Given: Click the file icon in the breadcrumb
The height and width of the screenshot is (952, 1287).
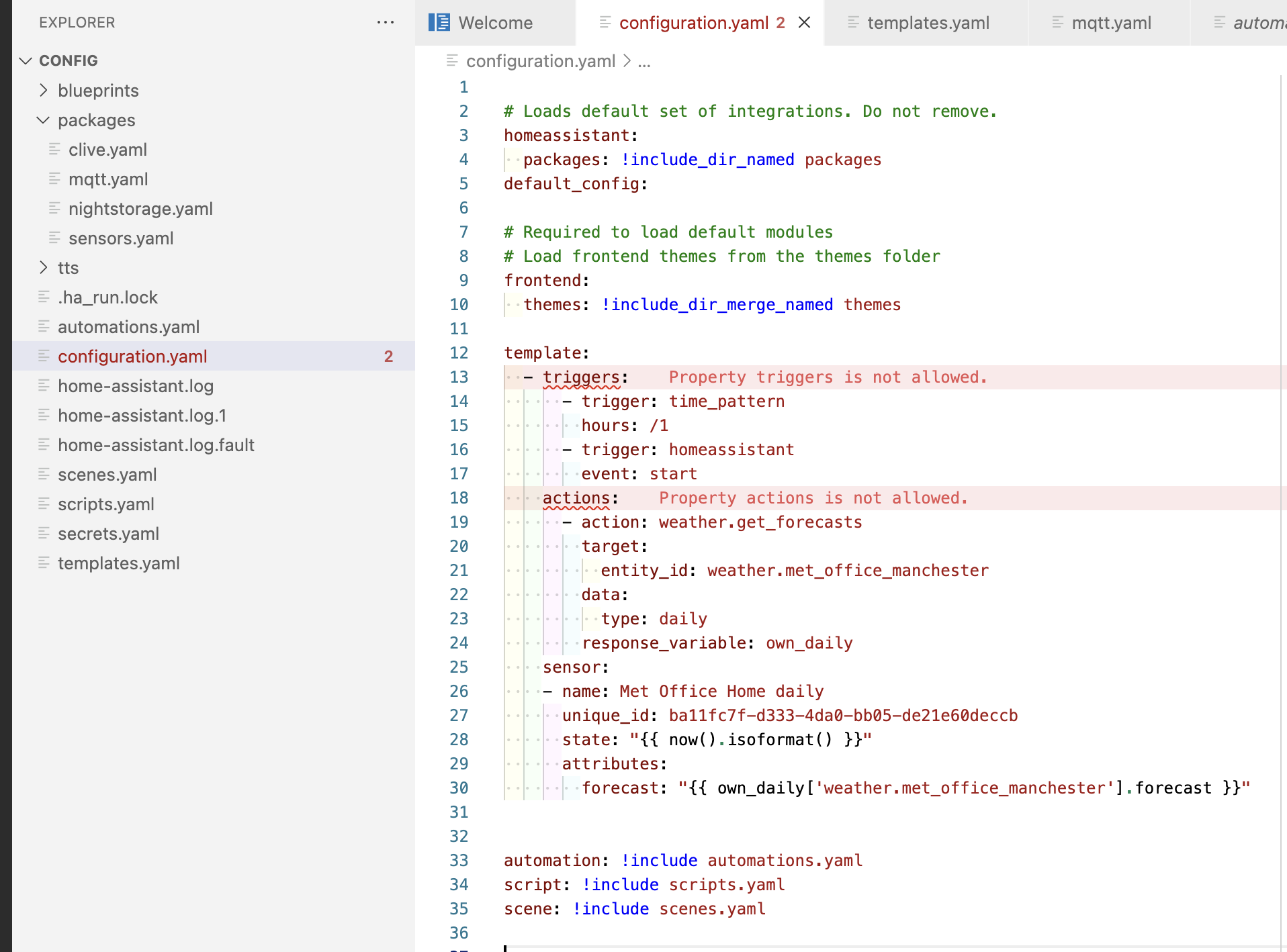Looking at the screenshot, I should point(452,61).
